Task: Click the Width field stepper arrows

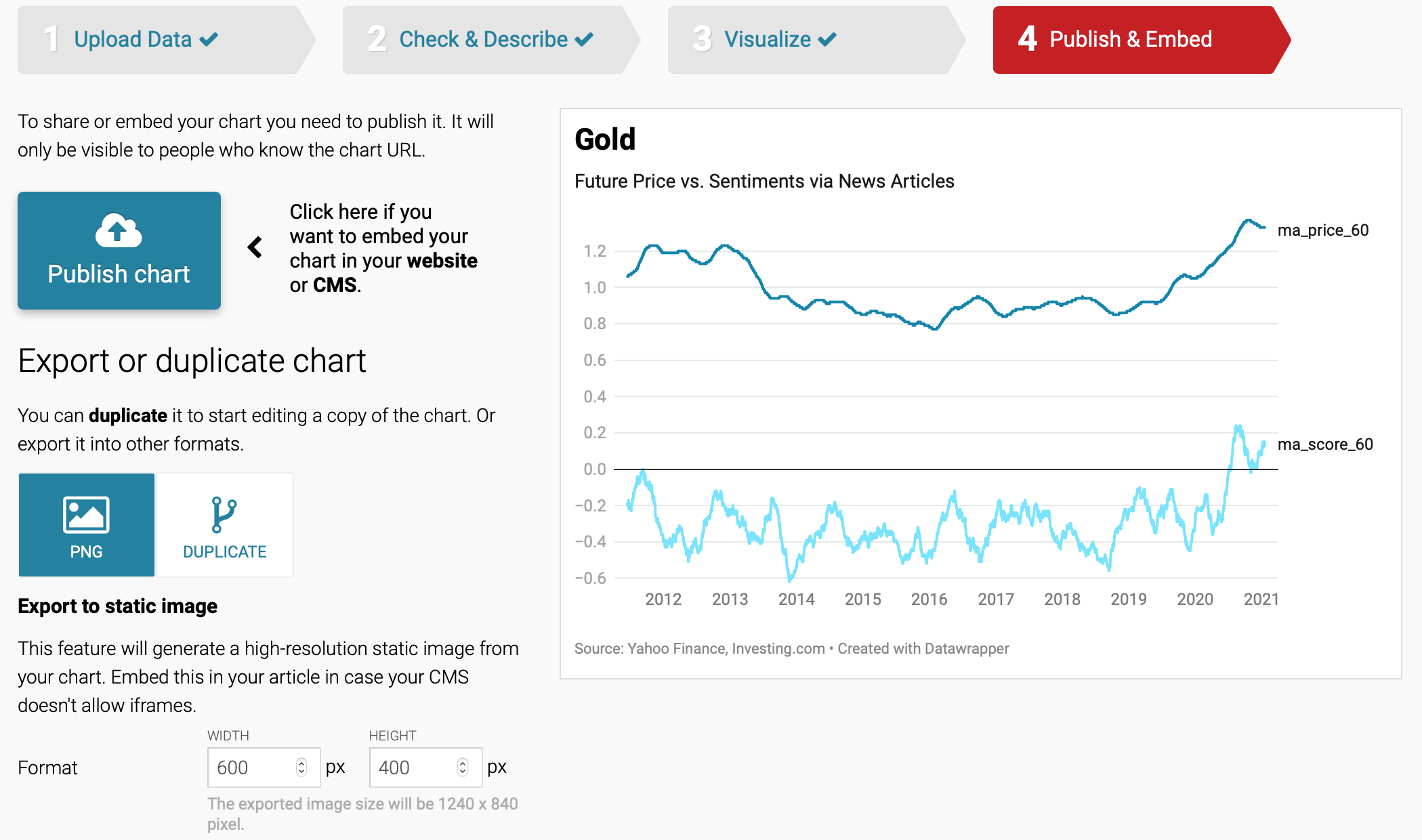Action: pos(301,767)
